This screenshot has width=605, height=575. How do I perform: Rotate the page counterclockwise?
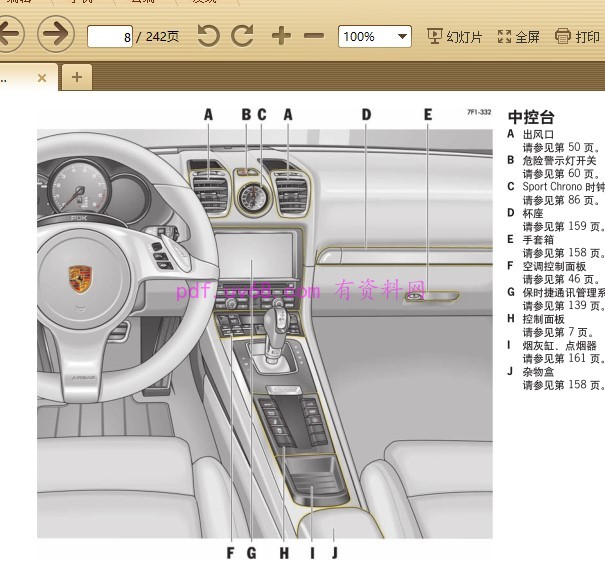tap(208, 37)
